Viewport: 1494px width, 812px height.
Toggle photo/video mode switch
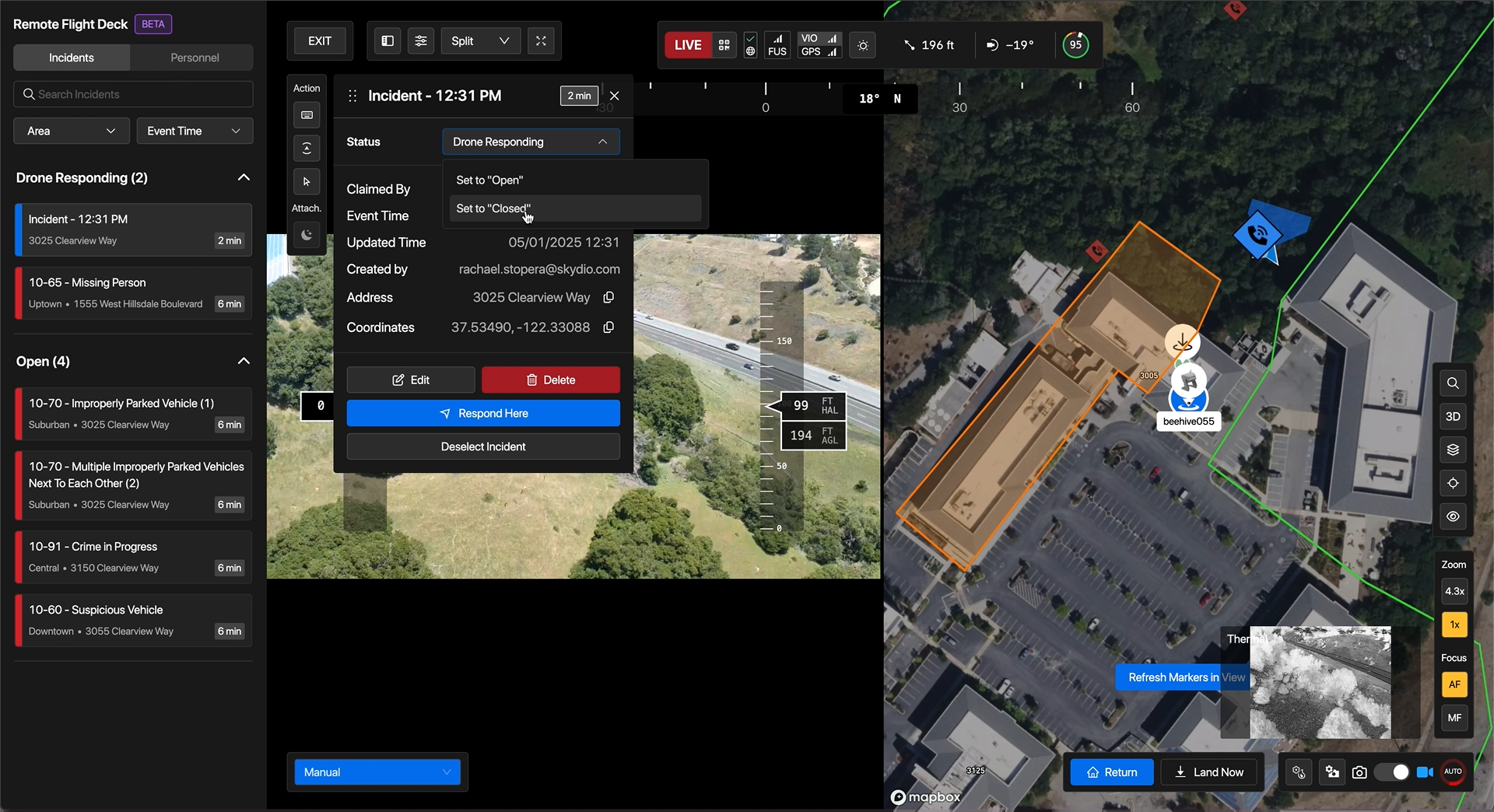[1391, 772]
